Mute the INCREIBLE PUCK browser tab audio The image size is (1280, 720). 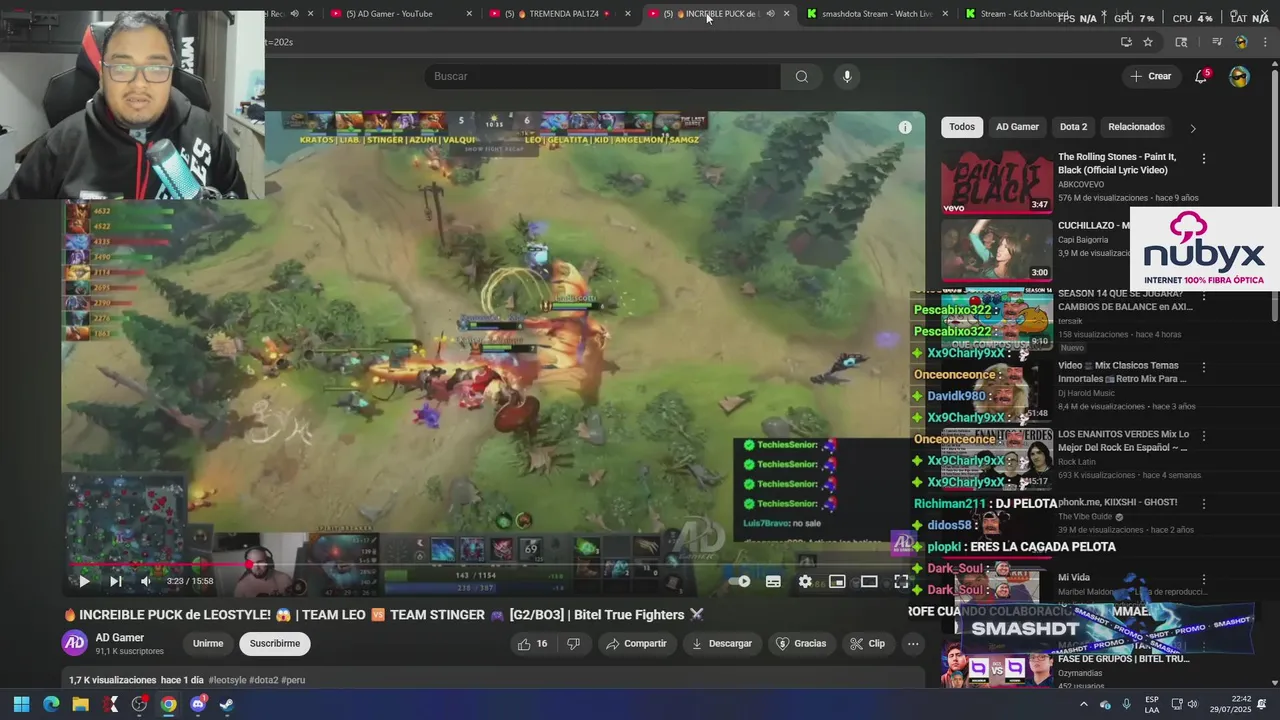coord(770,14)
